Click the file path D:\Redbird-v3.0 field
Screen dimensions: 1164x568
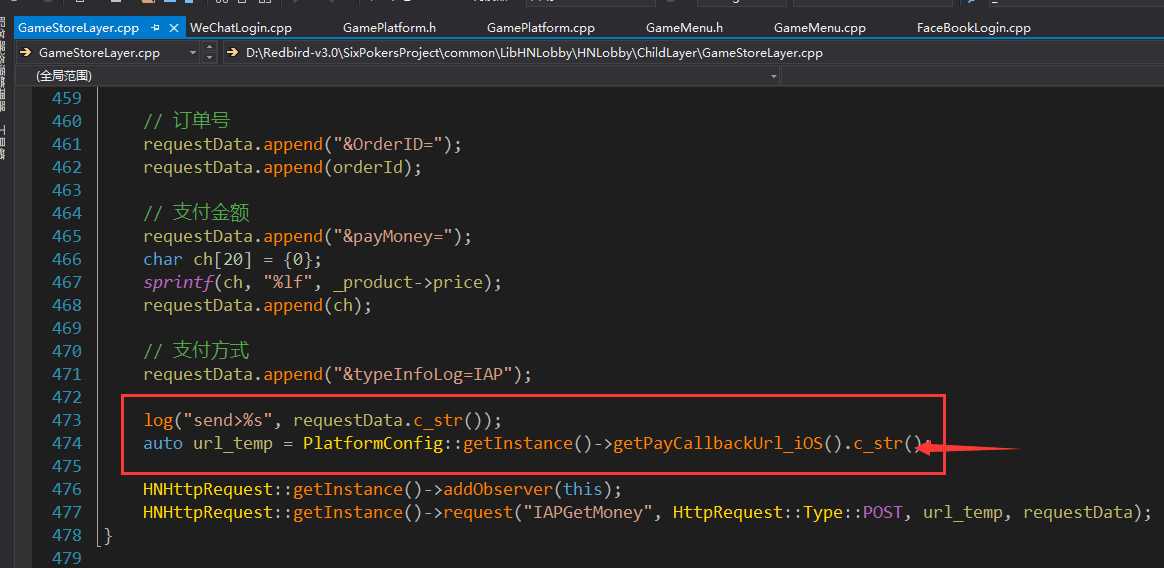pyautogui.click(x=534, y=53)
